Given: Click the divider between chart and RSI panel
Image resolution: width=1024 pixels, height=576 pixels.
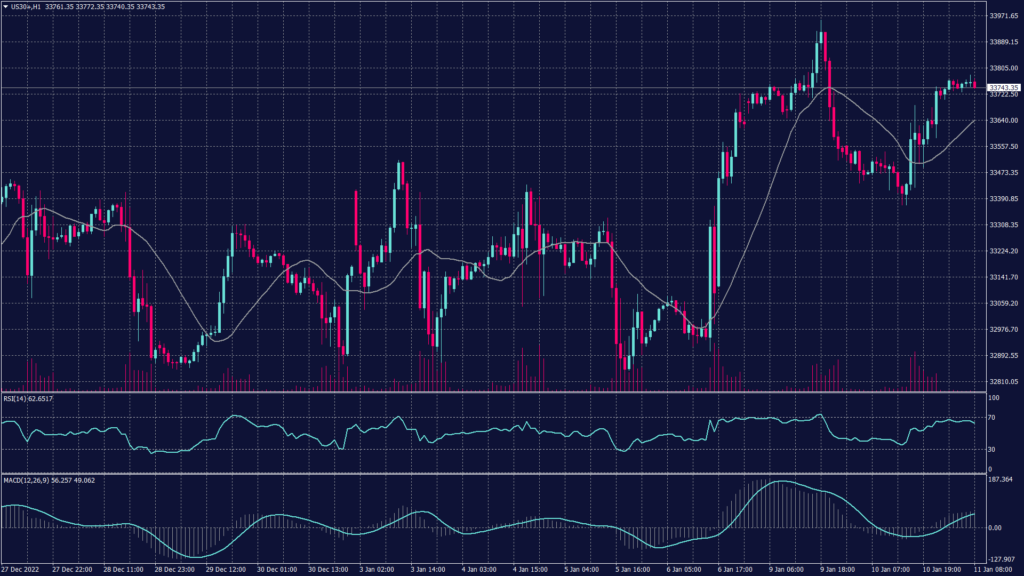Looking at the screenshot, I should click(x=490, y=392).
